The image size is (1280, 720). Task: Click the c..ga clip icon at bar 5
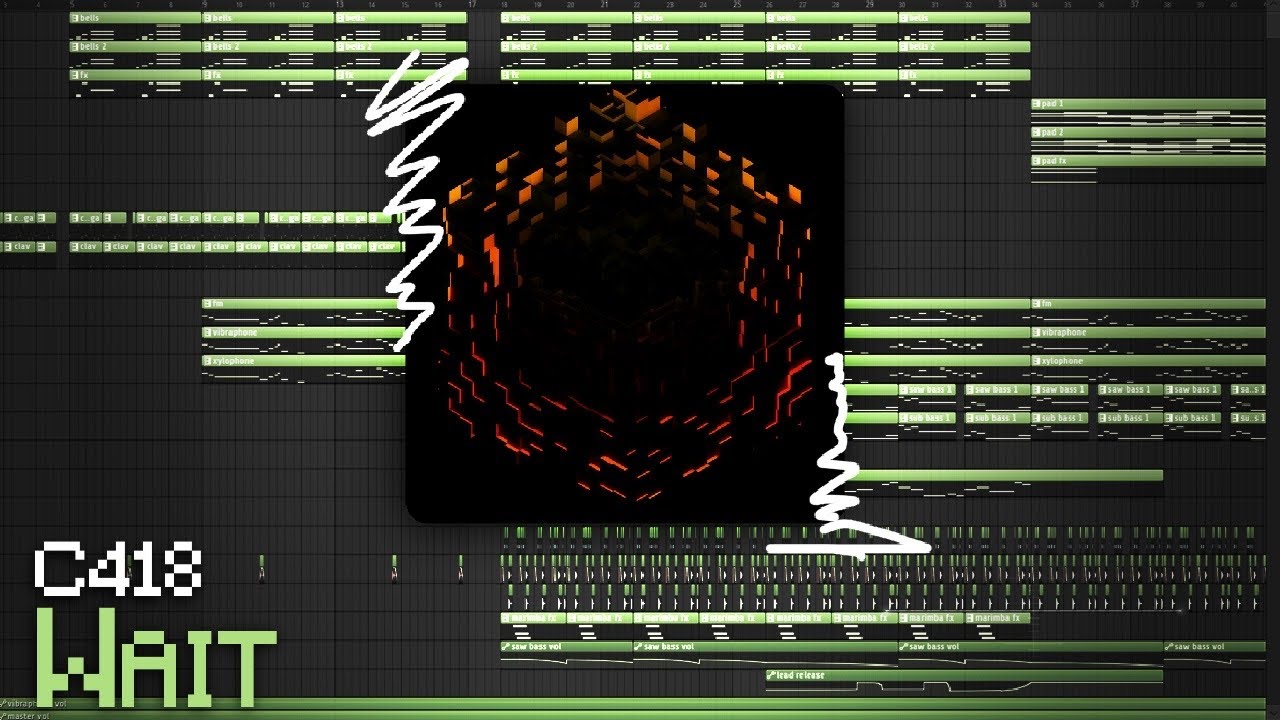coord(75,218)
